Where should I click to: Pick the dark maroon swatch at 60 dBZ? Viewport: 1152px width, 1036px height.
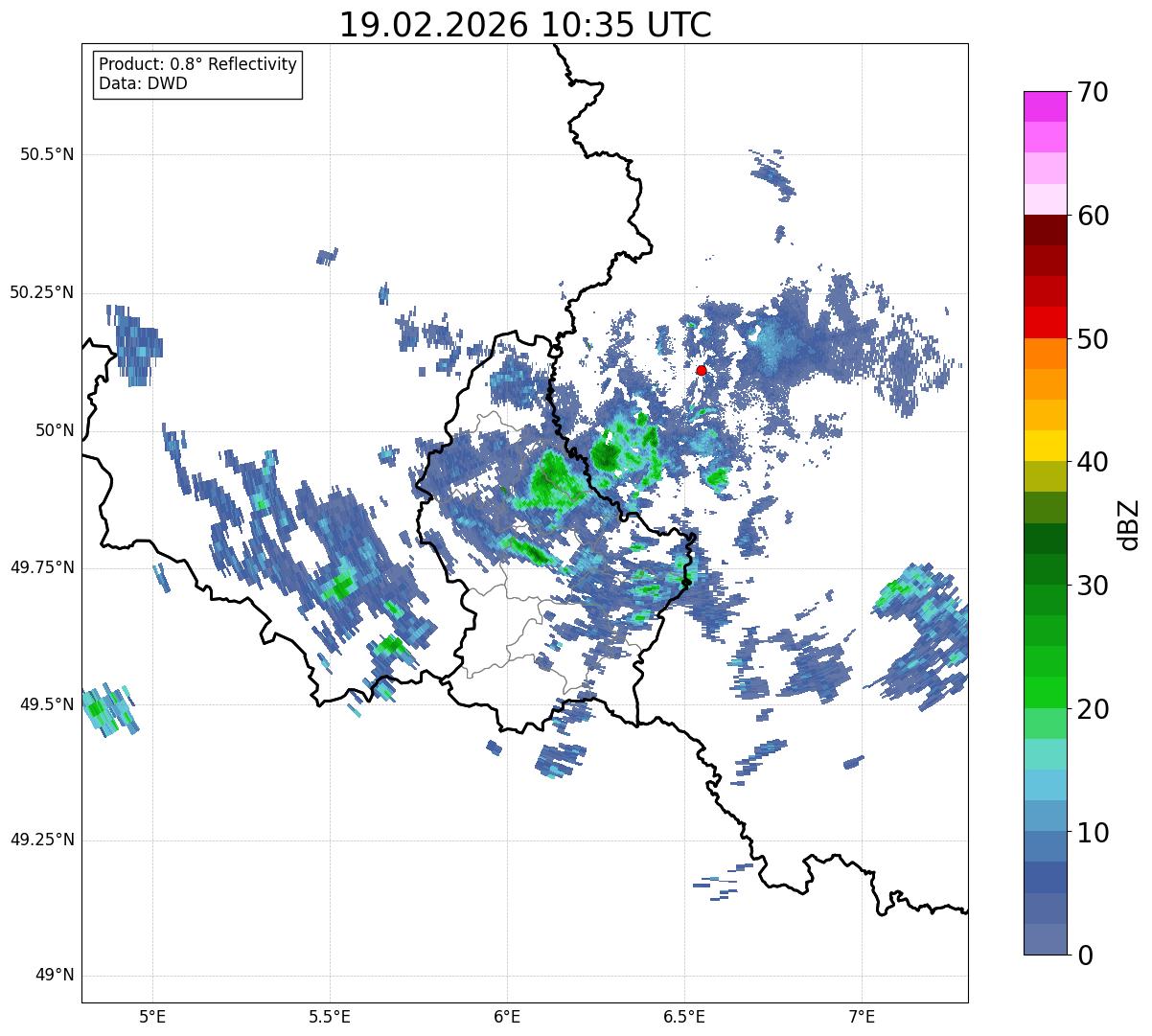coord(1045,231)
